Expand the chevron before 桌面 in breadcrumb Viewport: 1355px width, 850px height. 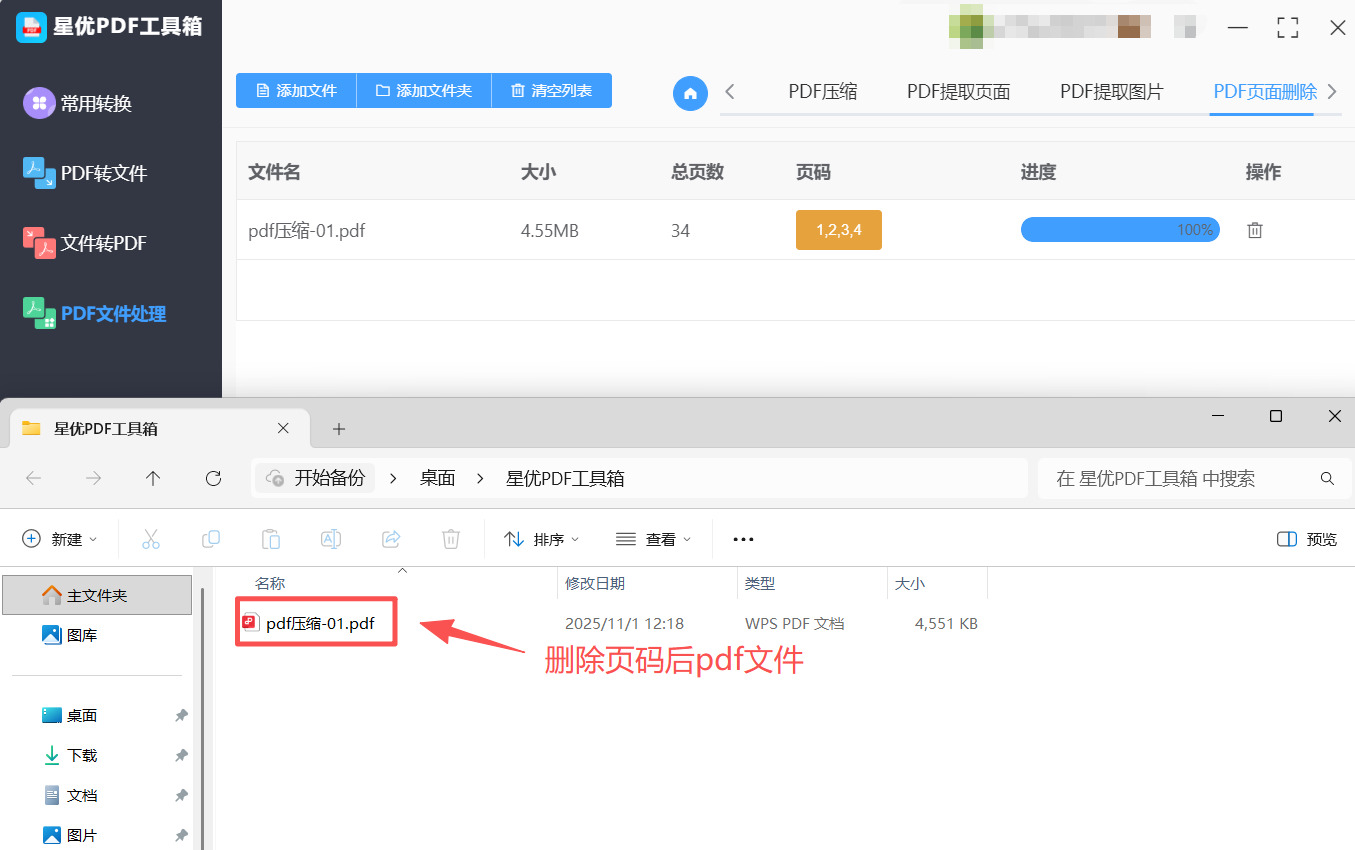tap(394, 478)
